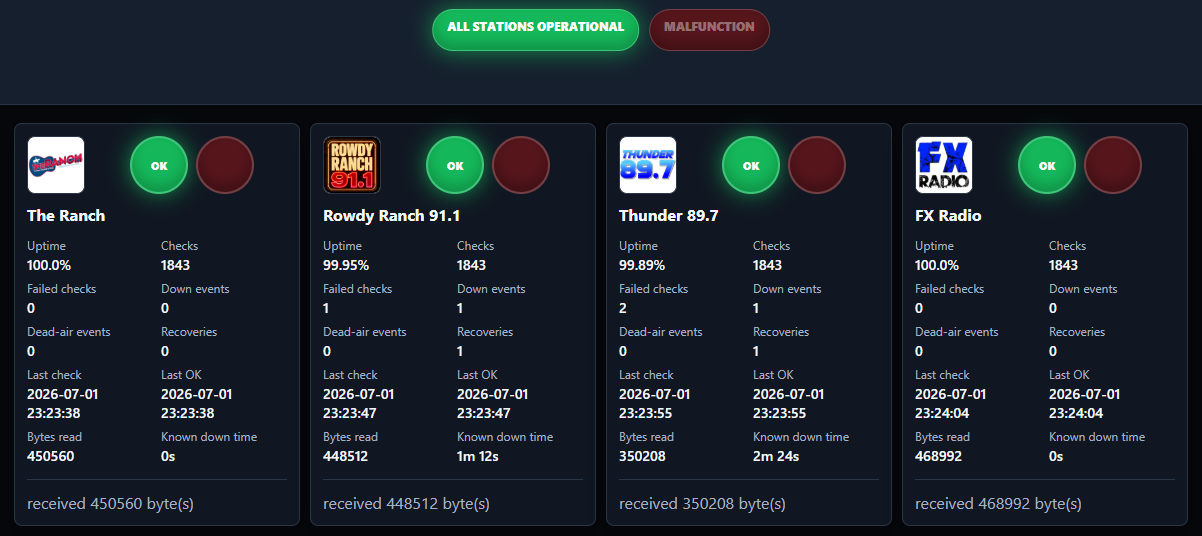This screenshot has width=1202, height=536.
Task: Click Rowdy Ranch last check 23:23:47 timestamp
Action: click(359, 403)
